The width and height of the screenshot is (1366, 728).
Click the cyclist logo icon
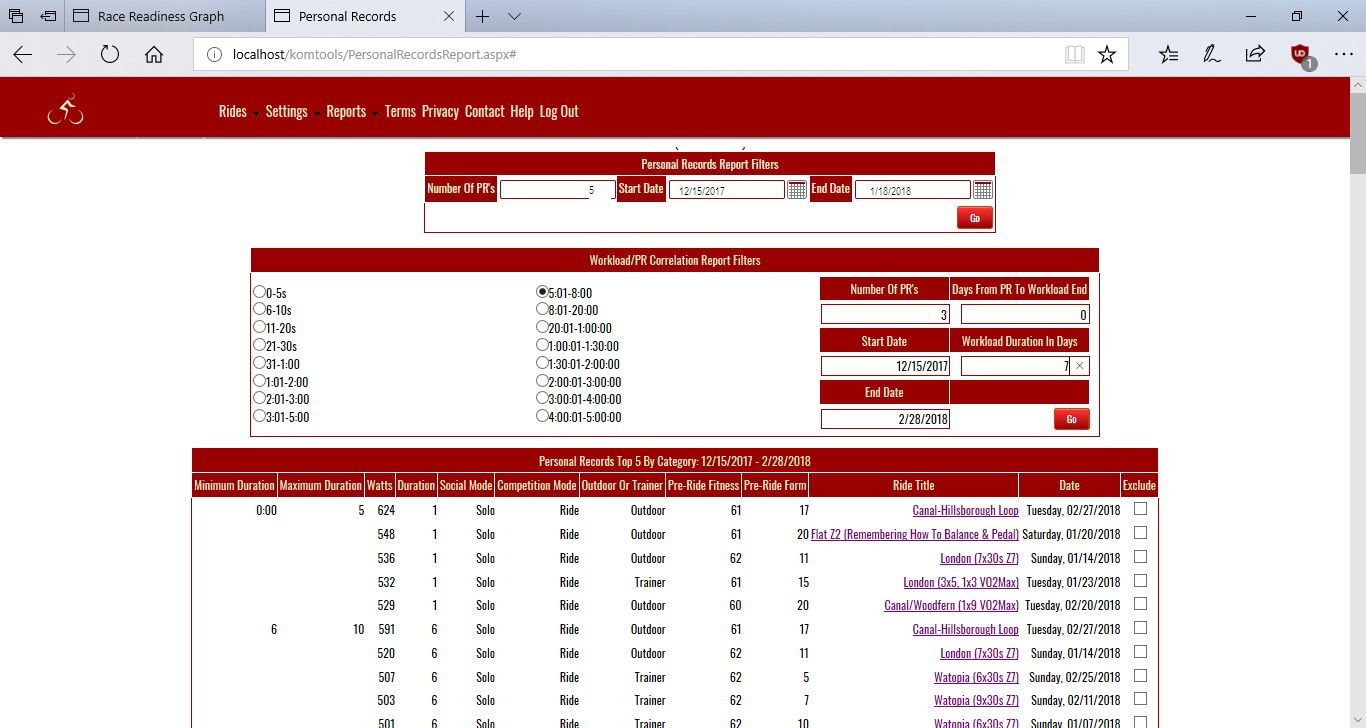coord(65,111)
